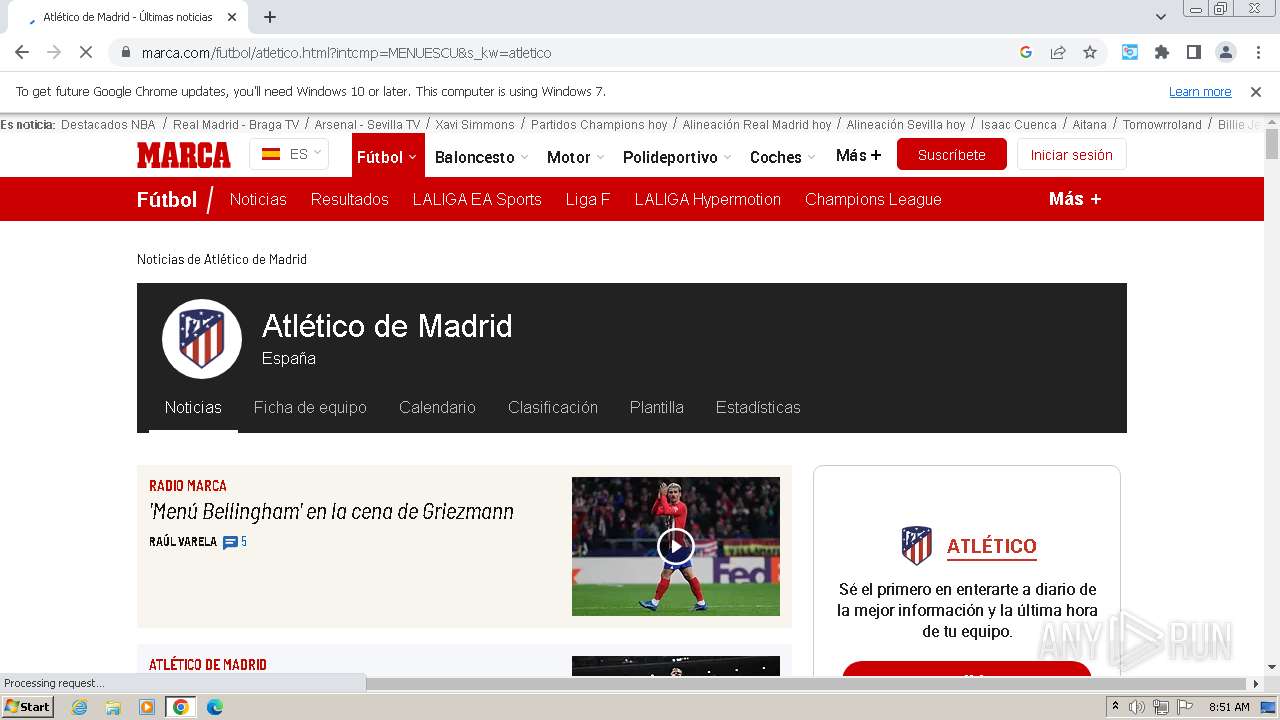Share this page via the share icon

(x=1058, y=52)
